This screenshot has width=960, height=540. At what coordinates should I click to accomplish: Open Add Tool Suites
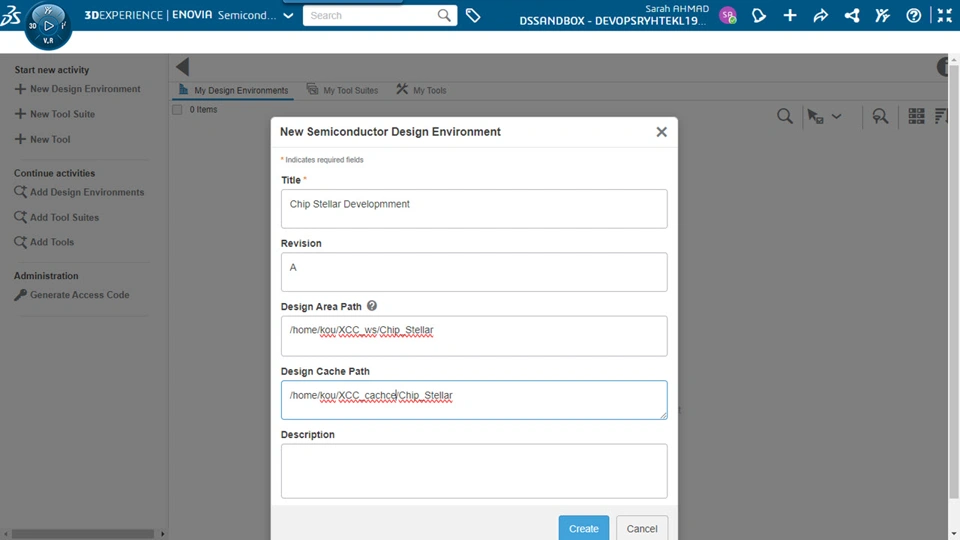(57, 217)
